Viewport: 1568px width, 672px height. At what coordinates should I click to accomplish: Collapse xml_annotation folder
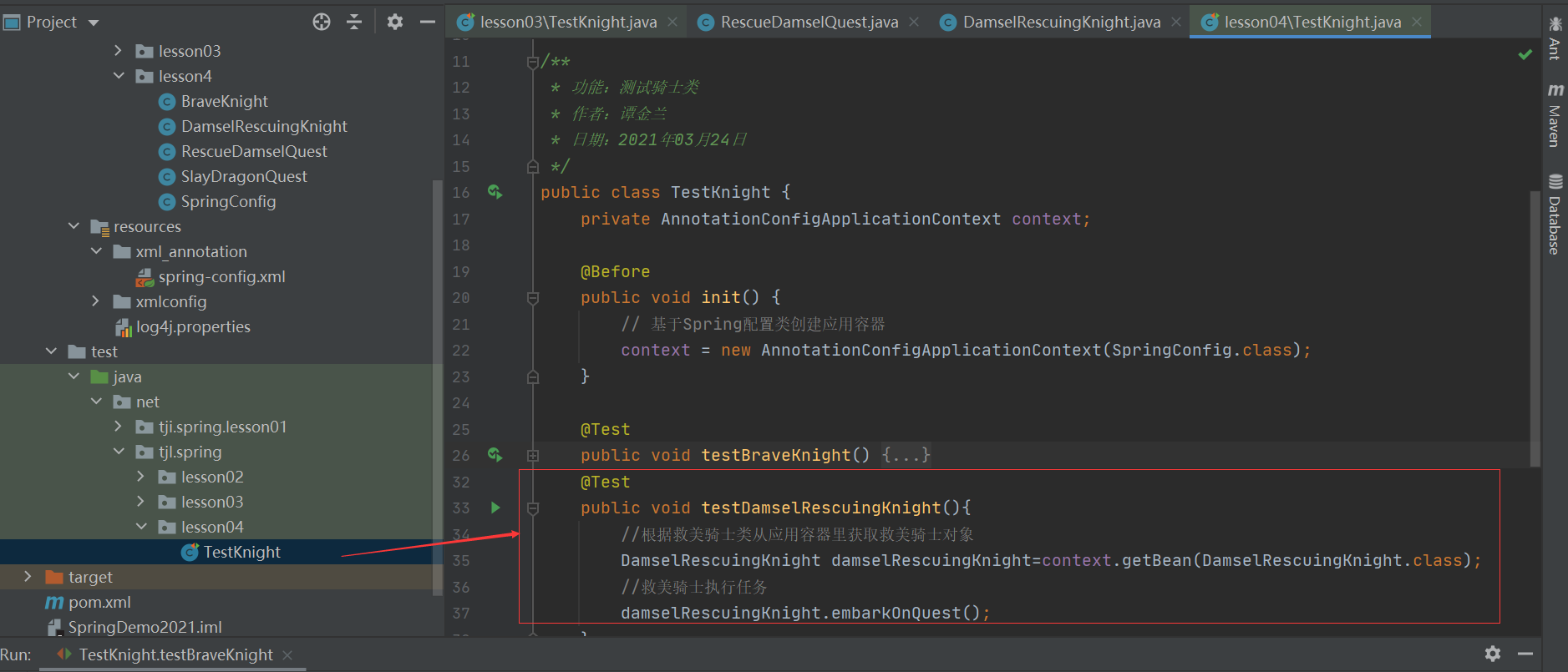[x=96, y=251]
